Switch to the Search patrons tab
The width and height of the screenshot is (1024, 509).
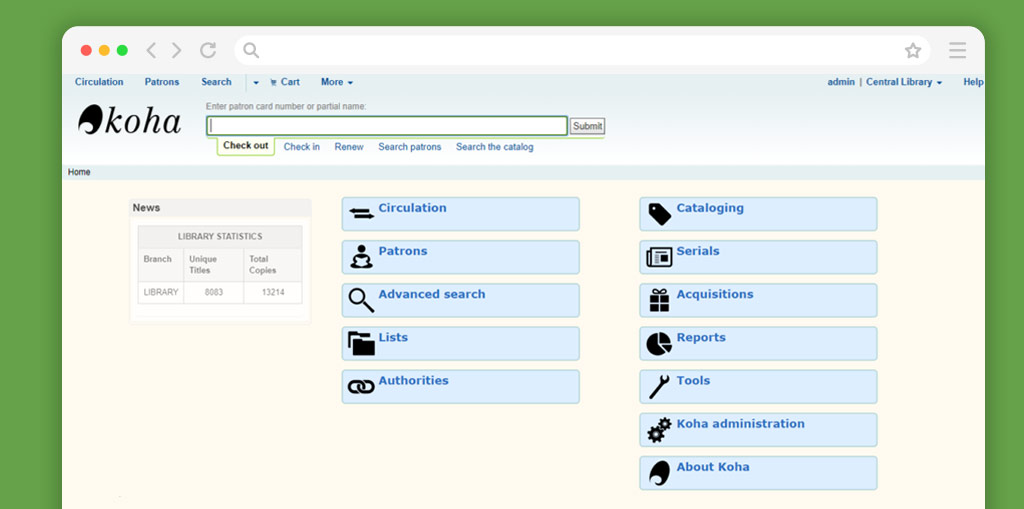(x=409, y=147)
